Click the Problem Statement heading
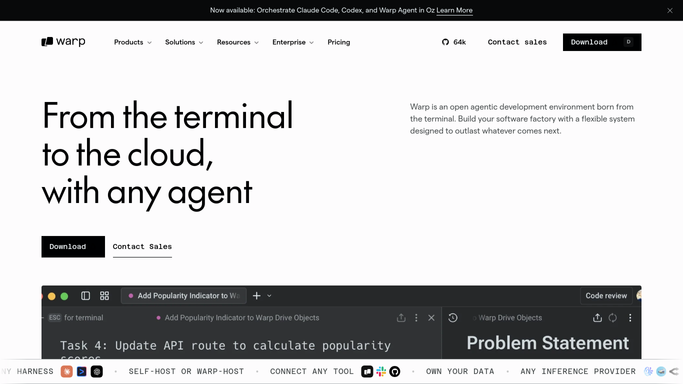 548,343
